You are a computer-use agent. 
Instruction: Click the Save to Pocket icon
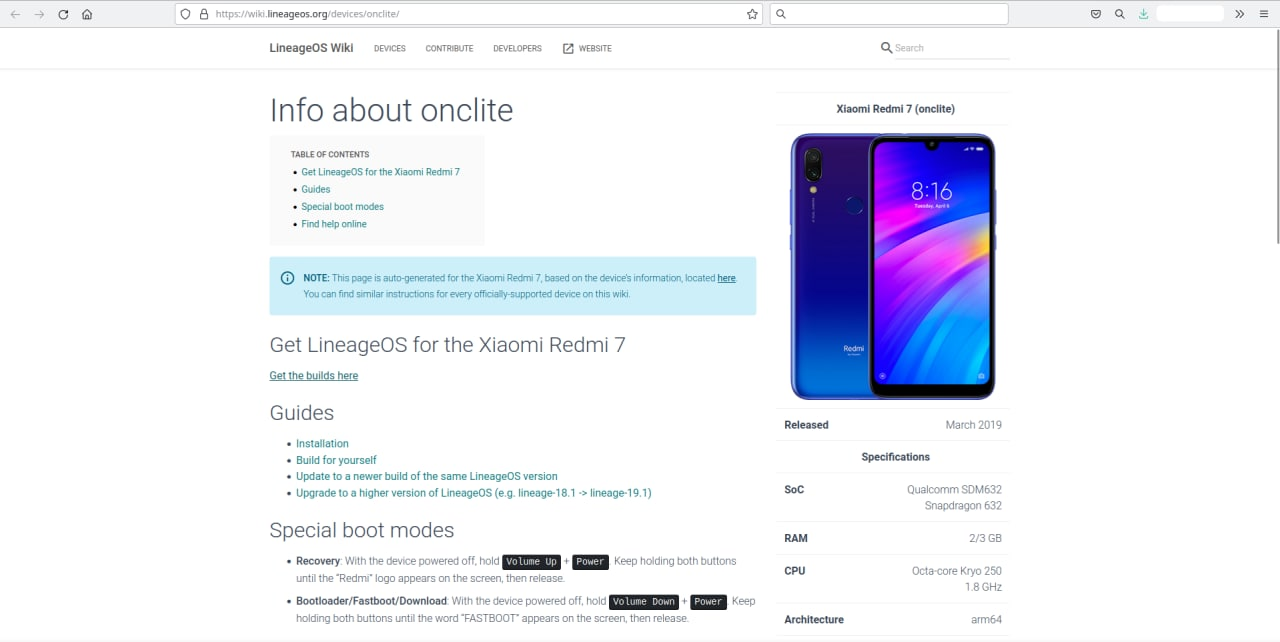pos(1096,15)
